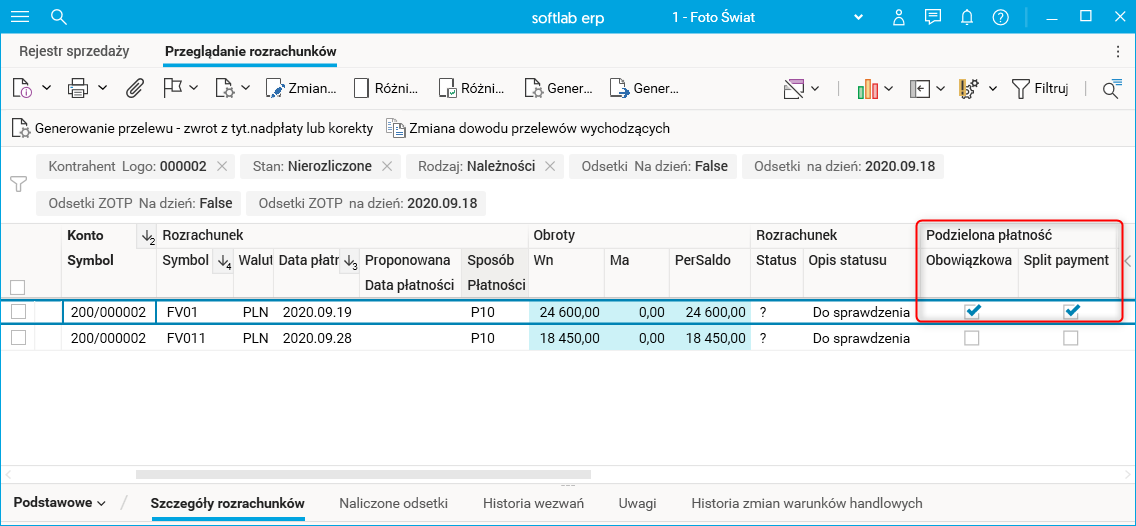Expand dropdown arrow next to document info icon
Image resolution: width=1136 pixels, height=526 pixels.
[x=46, y=88]
